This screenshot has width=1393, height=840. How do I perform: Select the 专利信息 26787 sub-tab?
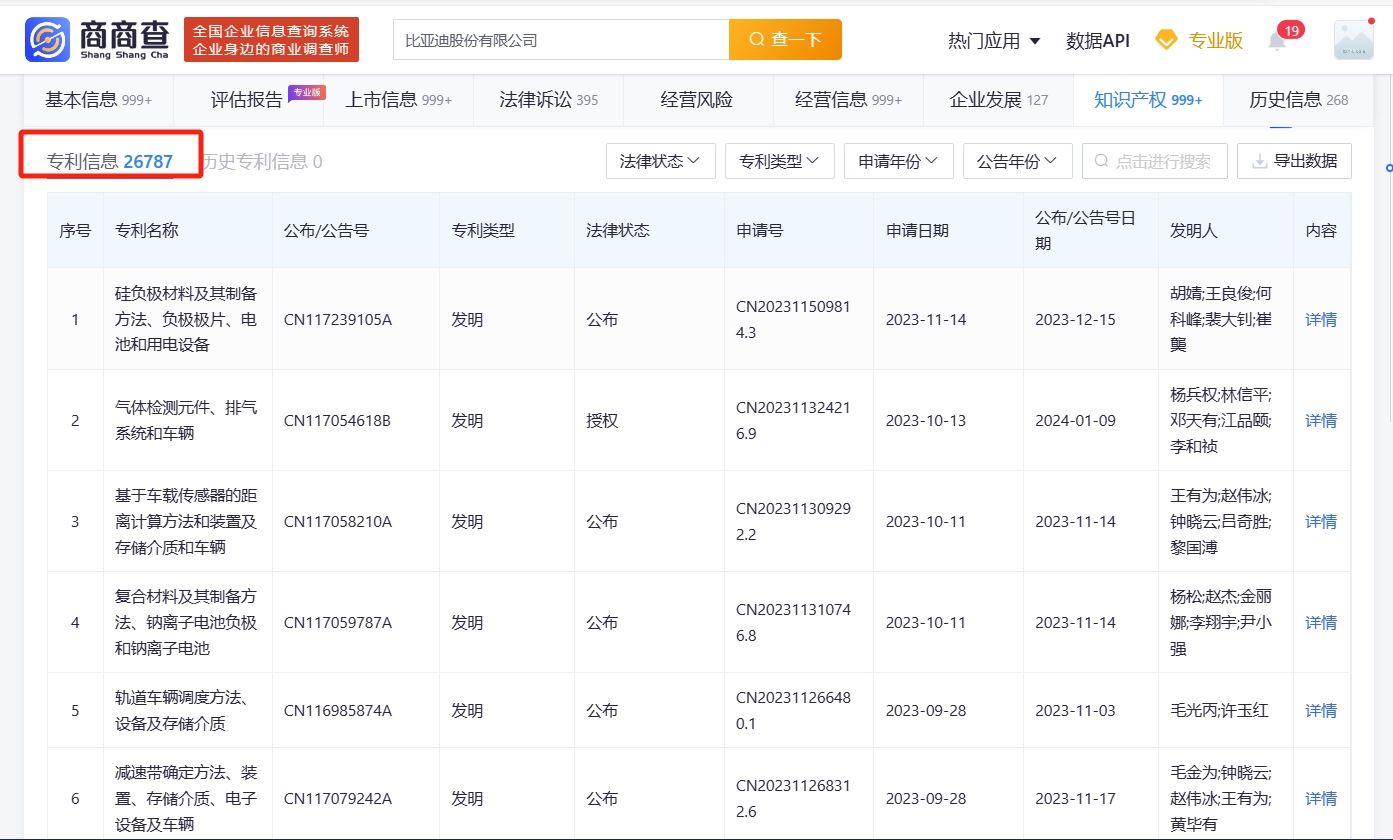(110, 161)
